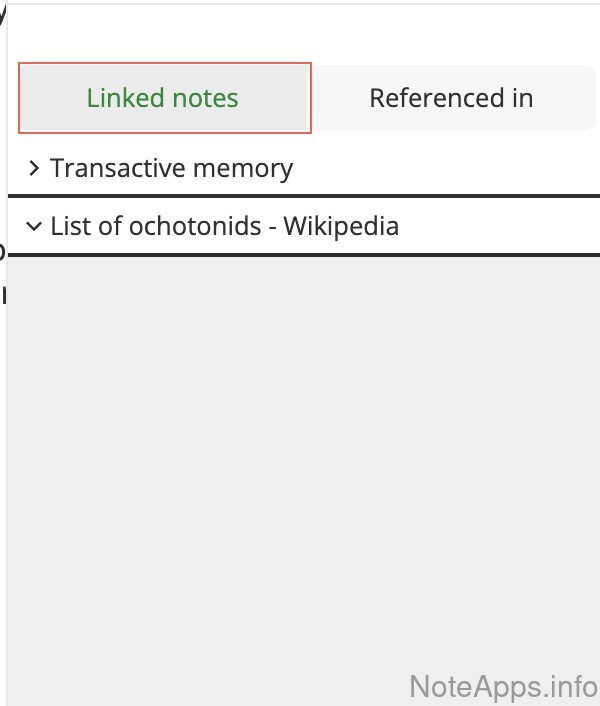The width and height of the screenshot is (600, 706).
Task: Select the green highlighted Linked notes tab
Action: click(163, 98)
